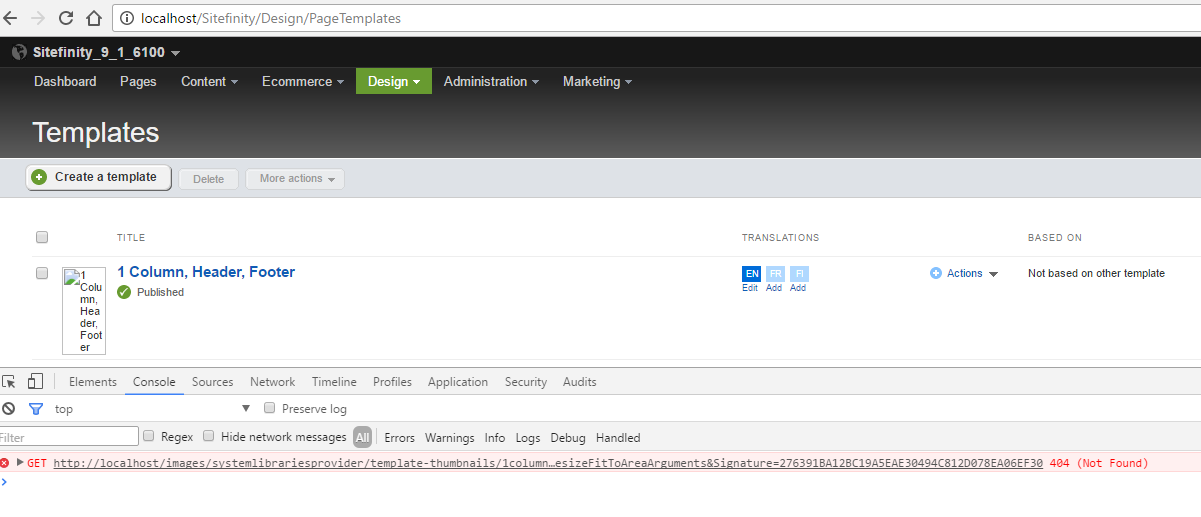1201x517 pixels.
Task: Click the Edit link under EN
Action: (x=750, y=288)
